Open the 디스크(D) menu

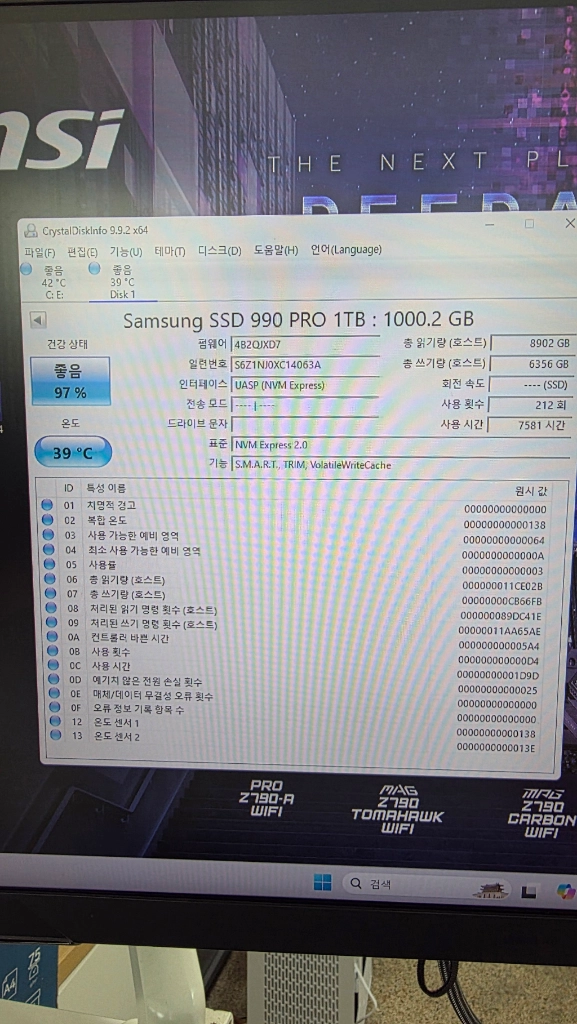[x=219, y=251]
